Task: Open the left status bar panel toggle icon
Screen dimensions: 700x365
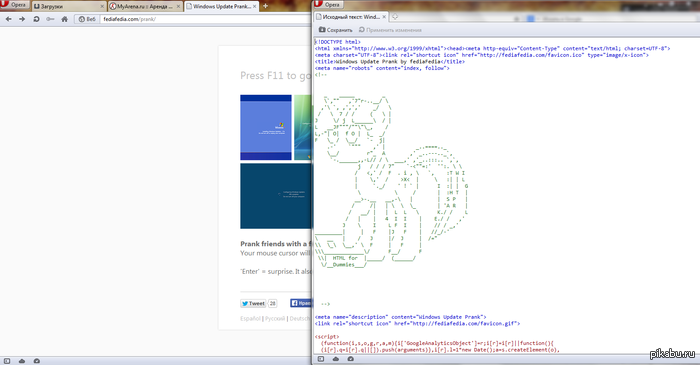Action: (x=7, y=361)
